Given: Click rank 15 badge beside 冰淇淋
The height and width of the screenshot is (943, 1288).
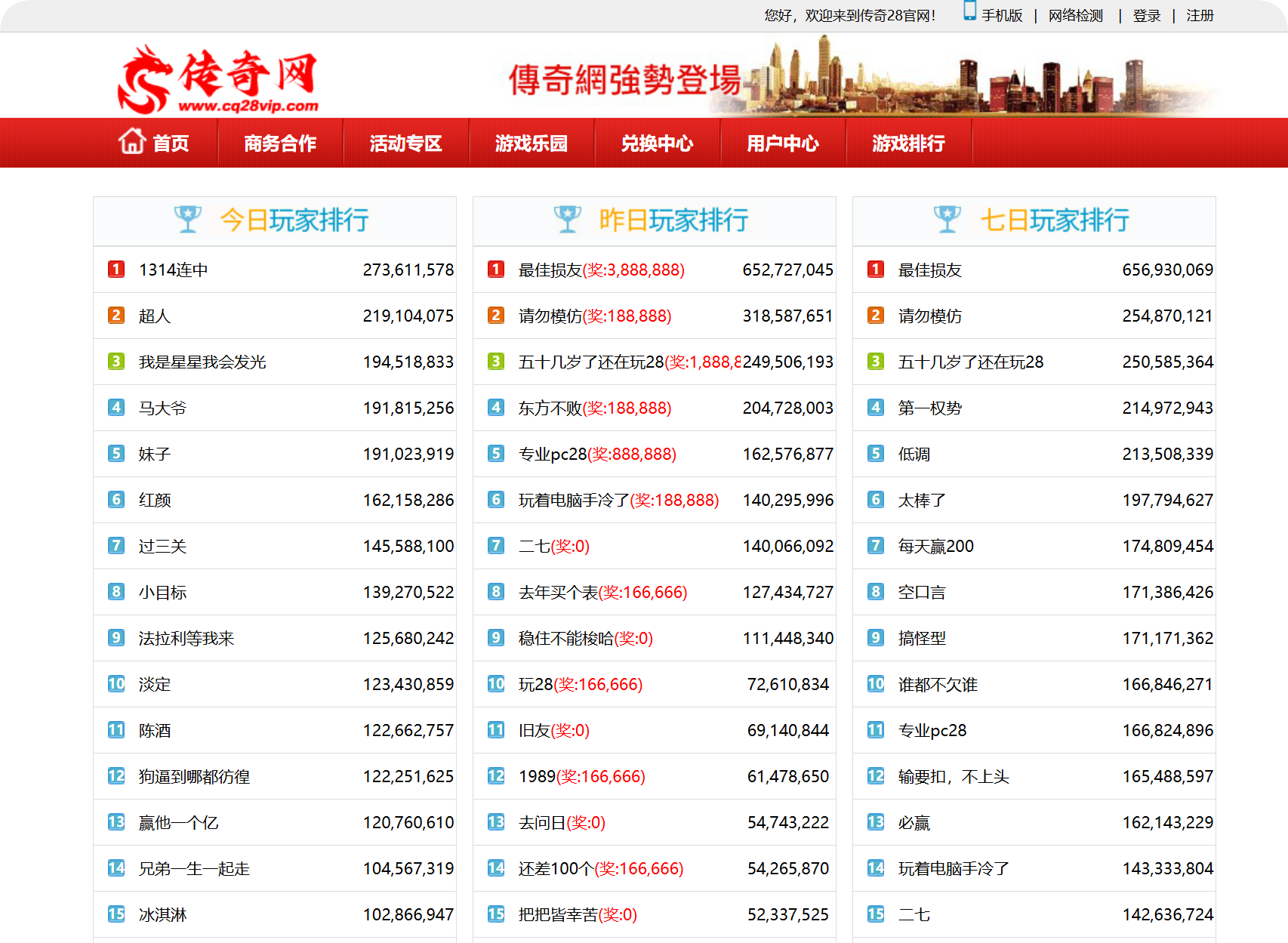Looking at the screenshot, I should (116, 914).
